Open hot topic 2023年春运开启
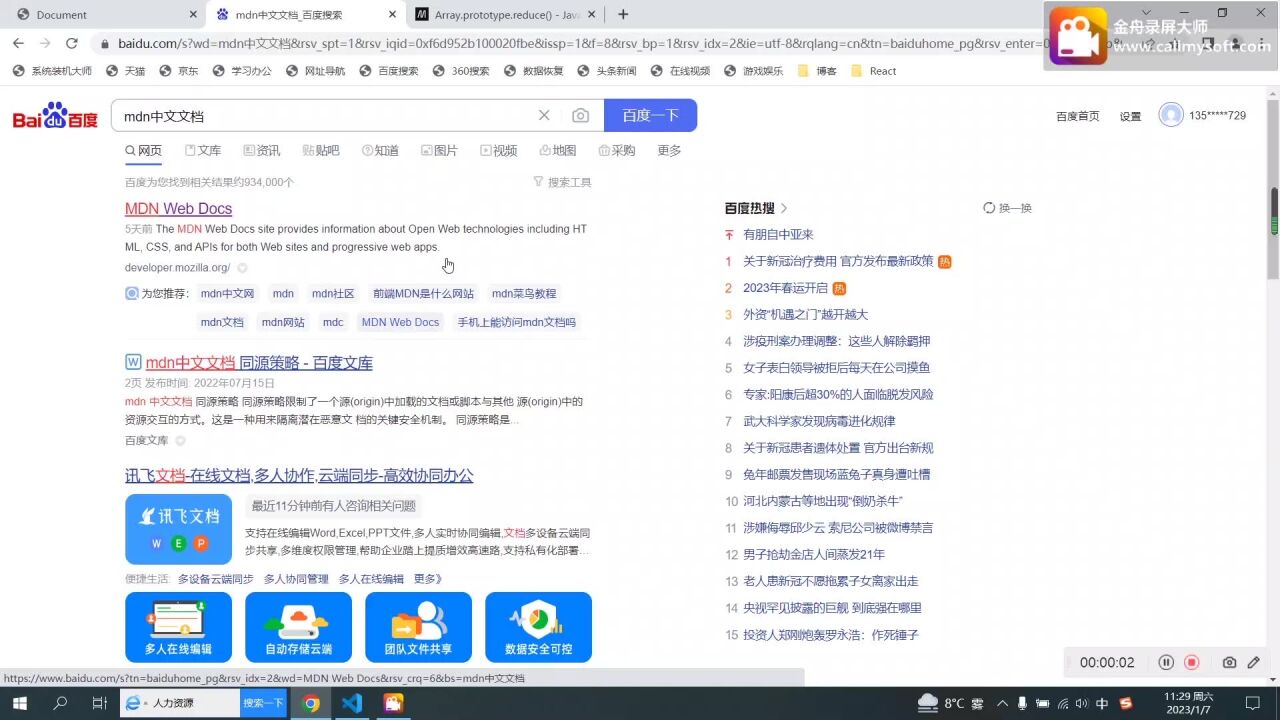This screenshot has width=1280, height=720. [785, 288]
